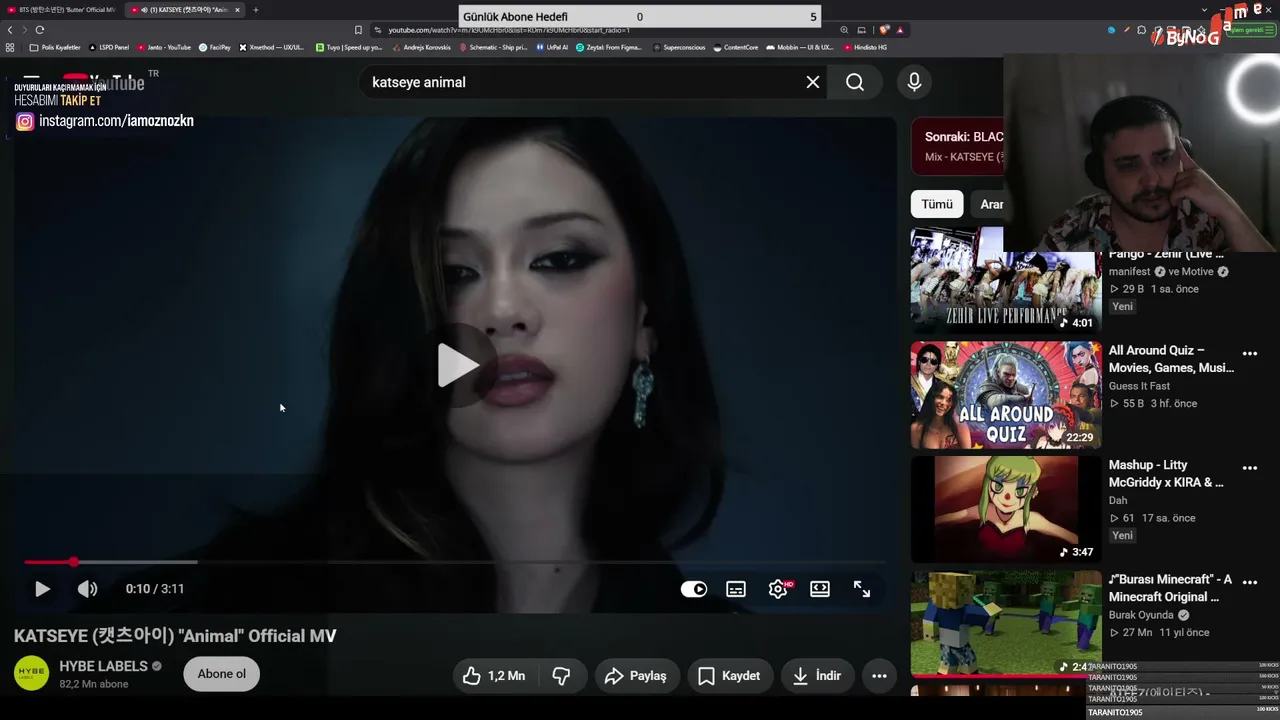Viewport: 1280px width, 720px height.
Task: Turn on subtitles with the captions icon
Action: [x=736, y=589]
